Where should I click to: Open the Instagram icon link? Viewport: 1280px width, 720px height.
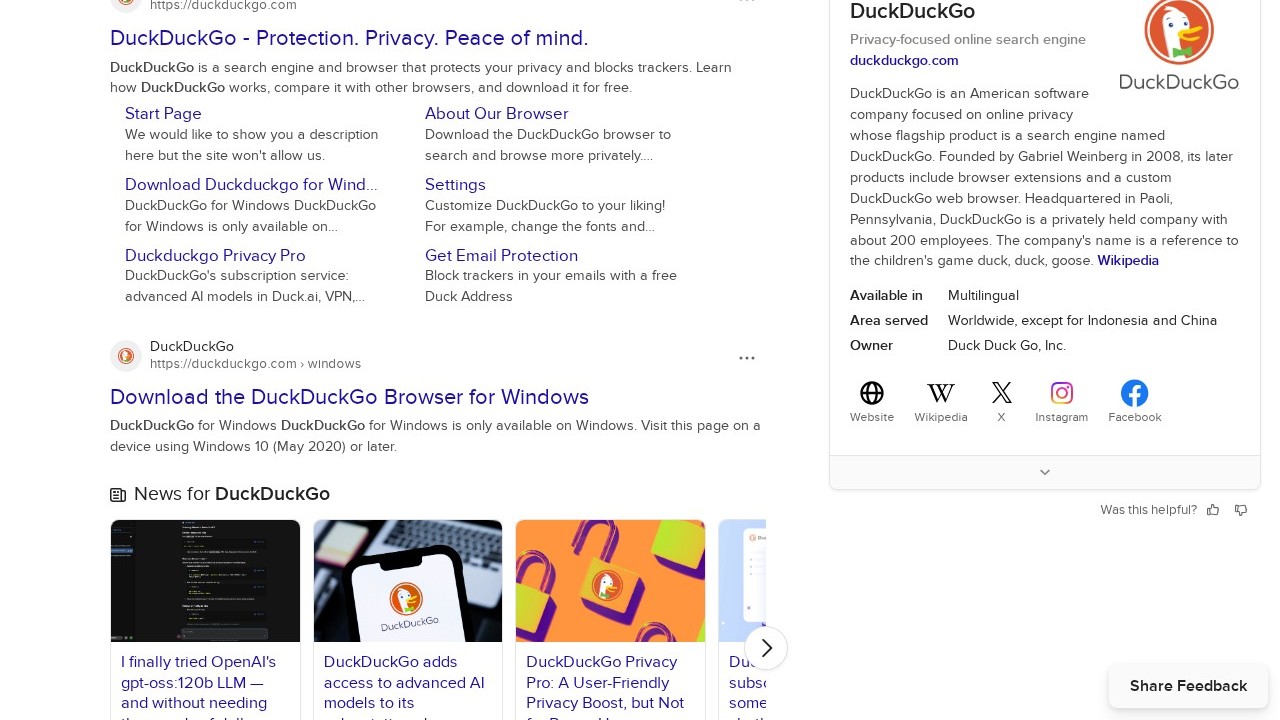click(x=1061, y=393)
